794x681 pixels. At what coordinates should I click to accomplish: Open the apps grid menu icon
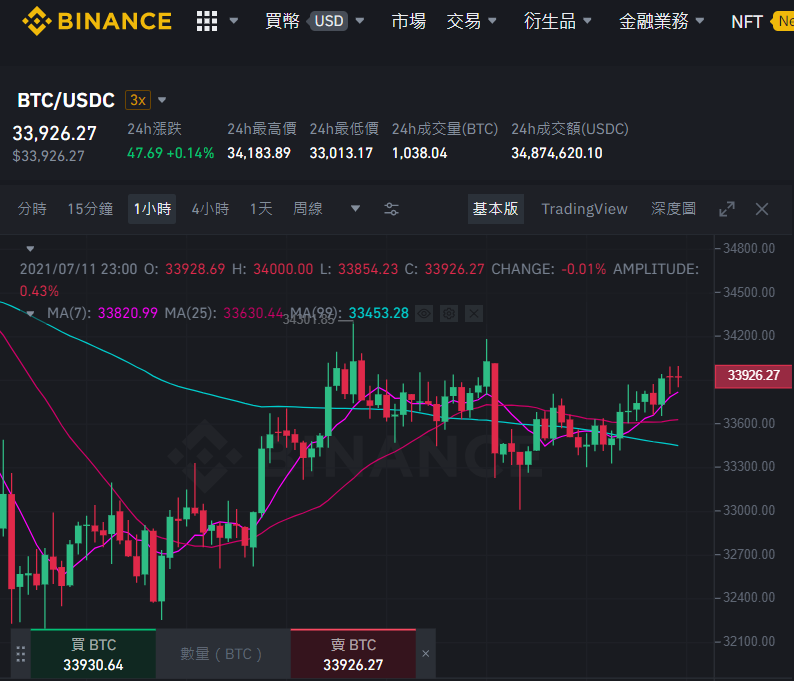(x=207, y=21)
